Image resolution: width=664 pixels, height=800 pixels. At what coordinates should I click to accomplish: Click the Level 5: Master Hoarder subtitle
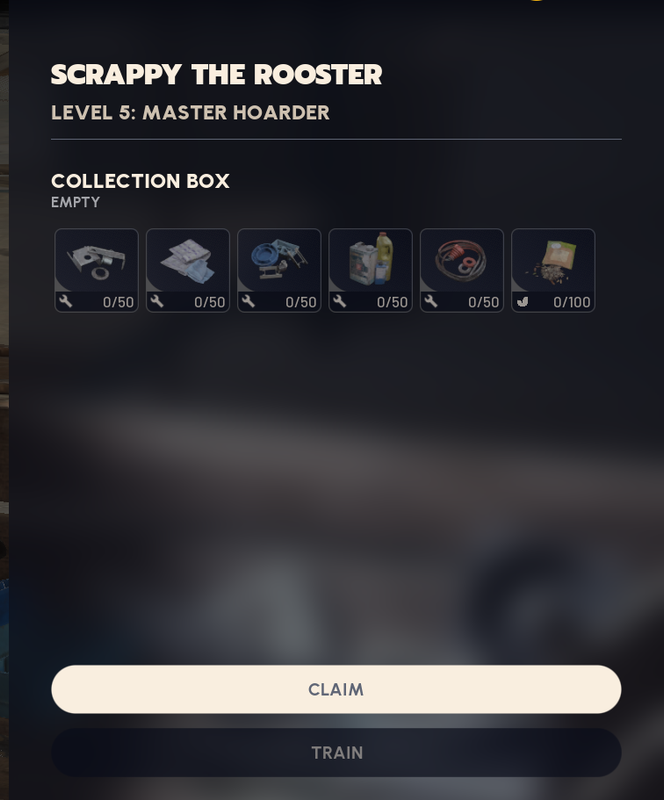(190, 113)
